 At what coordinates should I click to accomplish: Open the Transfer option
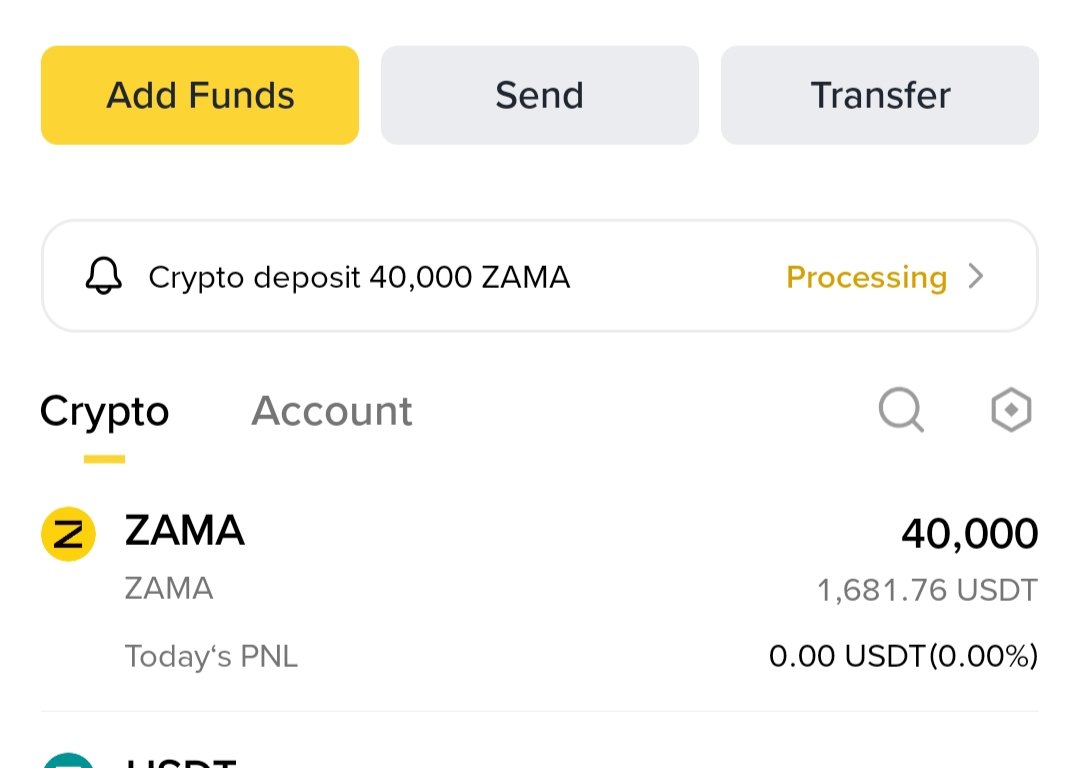(880, 95)
